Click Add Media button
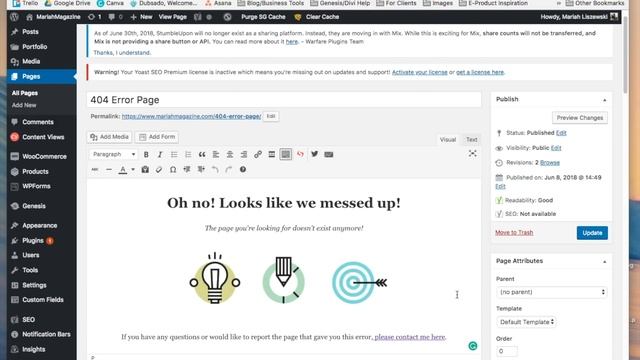The image size is (640, 360). [109, 137]
